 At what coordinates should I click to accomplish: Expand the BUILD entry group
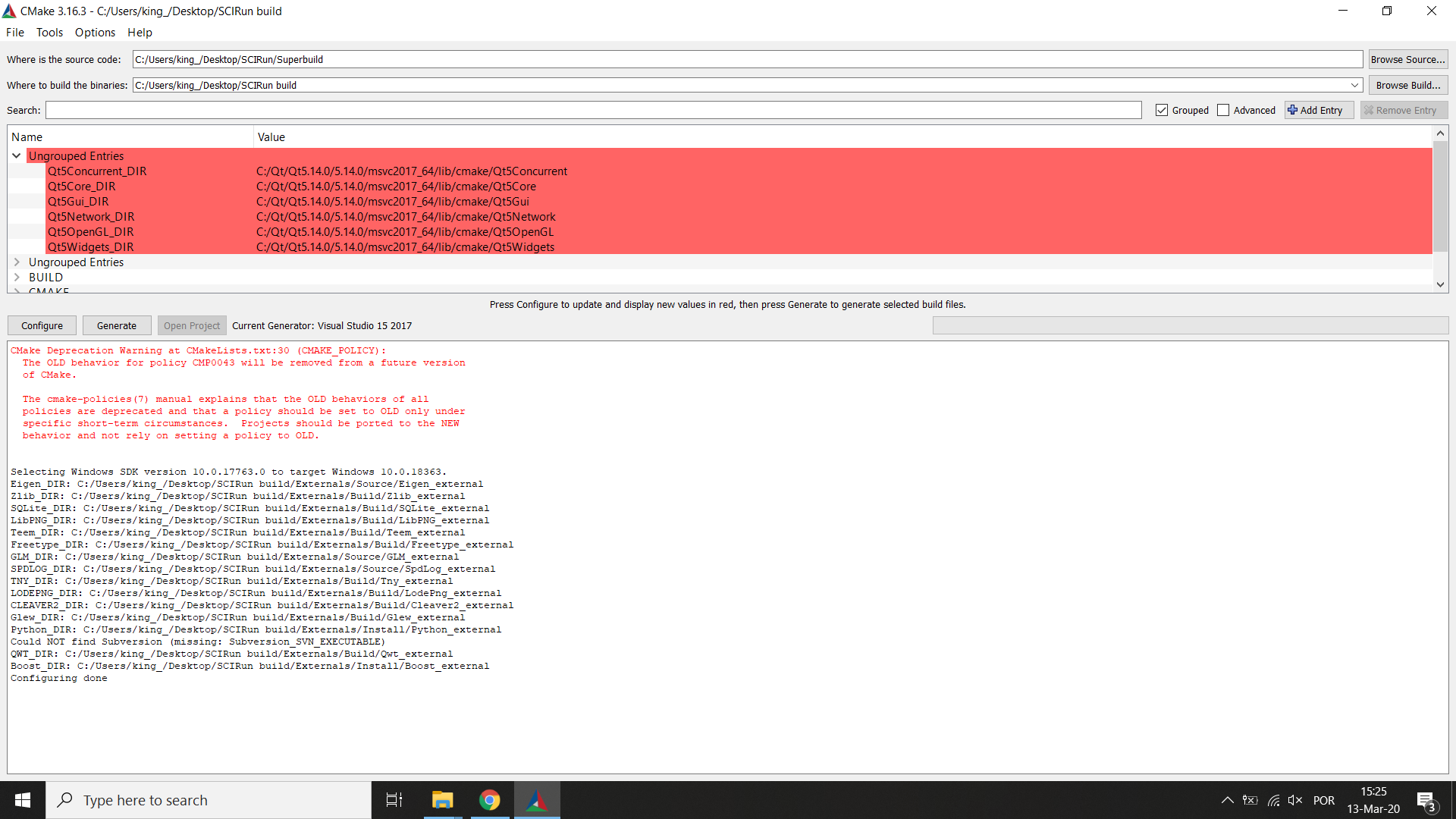pos(17,277)
